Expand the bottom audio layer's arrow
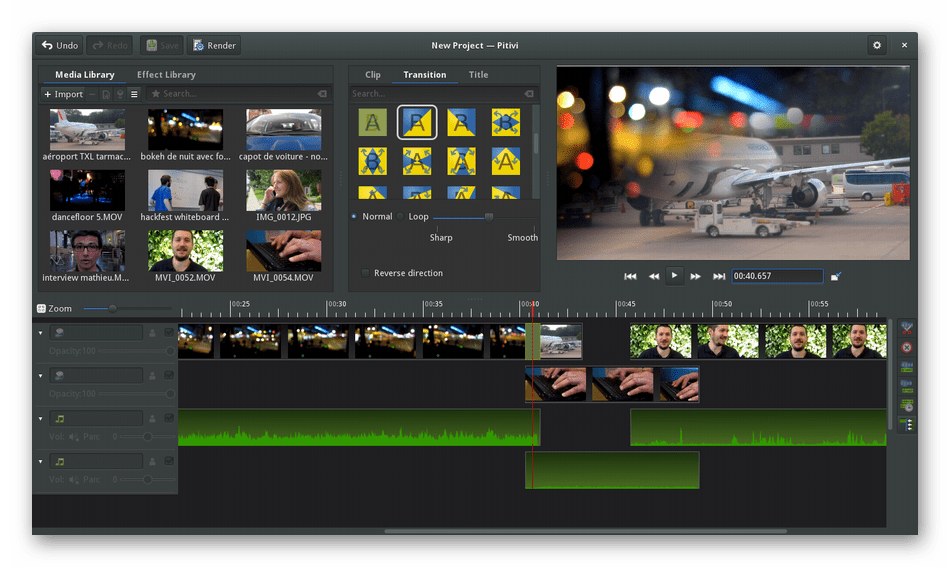950x567 pixels. coord(41,462)
